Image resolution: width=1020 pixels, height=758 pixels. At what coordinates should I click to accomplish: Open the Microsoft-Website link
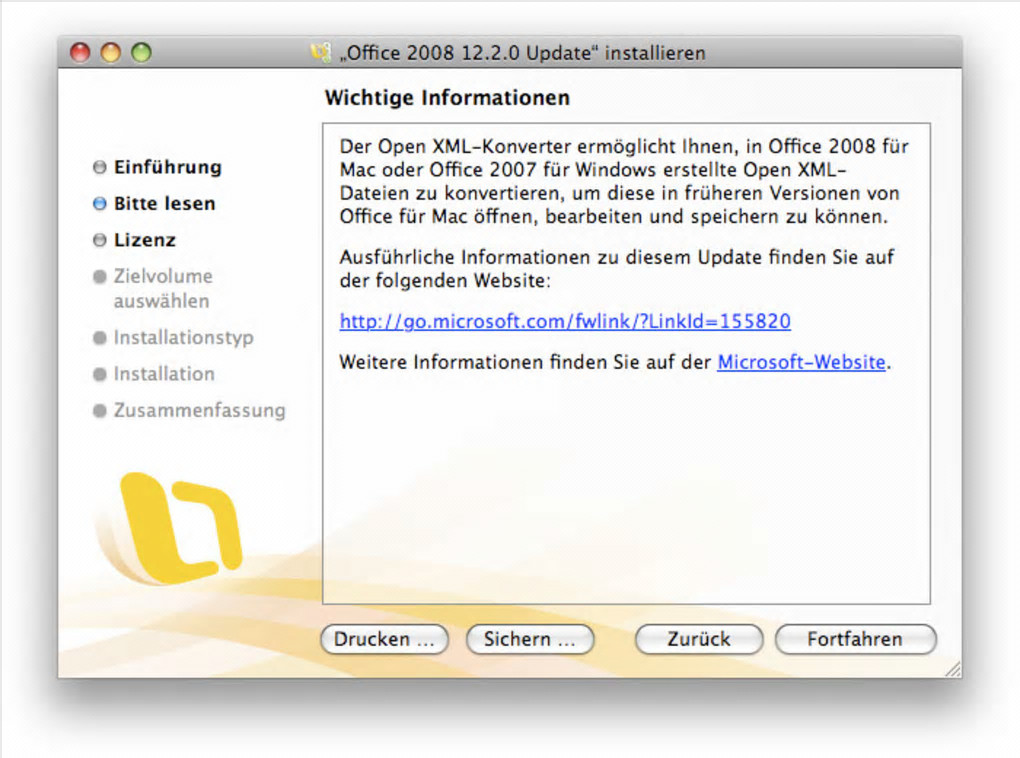801,362
